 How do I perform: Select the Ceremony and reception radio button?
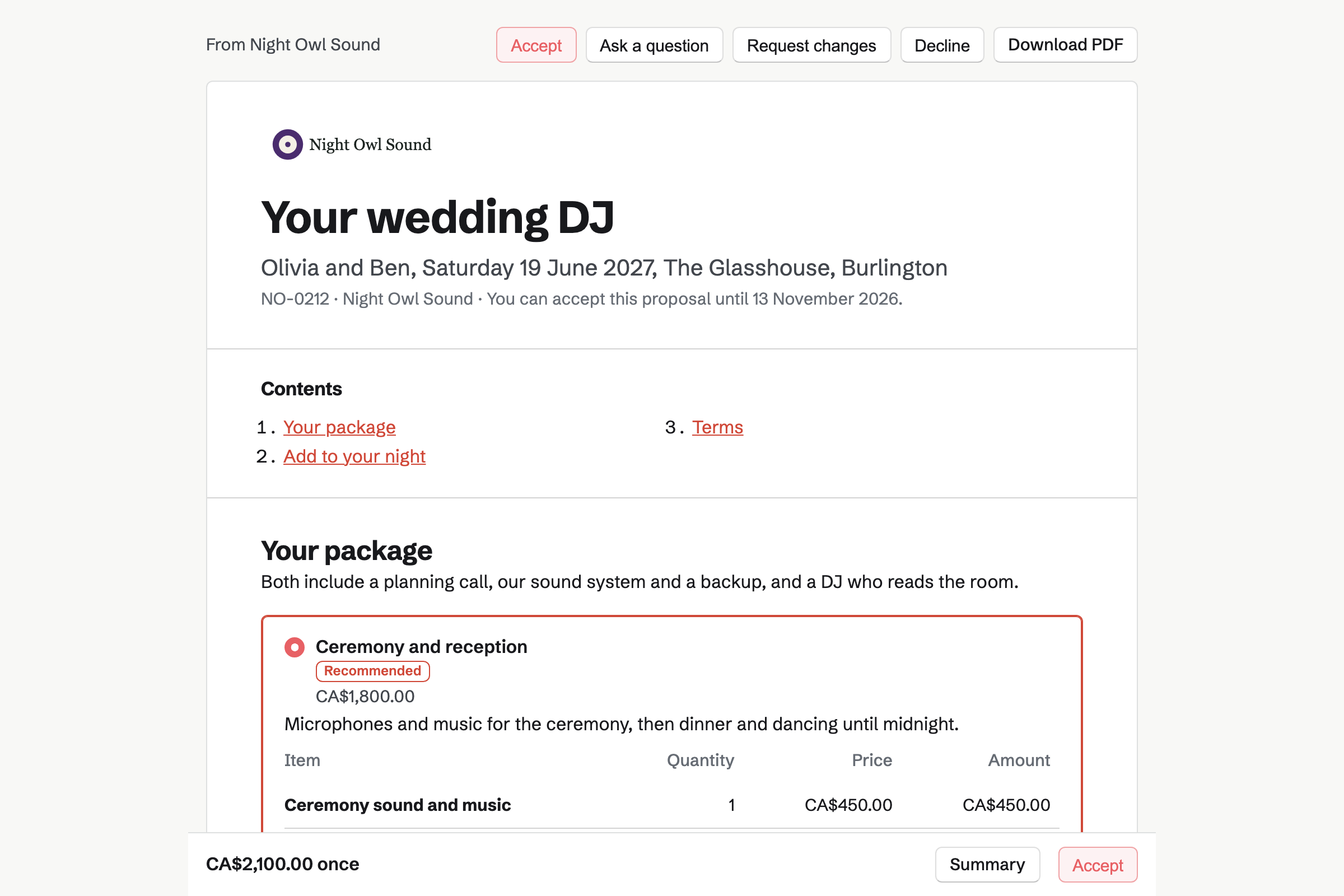tap(295, 647)
